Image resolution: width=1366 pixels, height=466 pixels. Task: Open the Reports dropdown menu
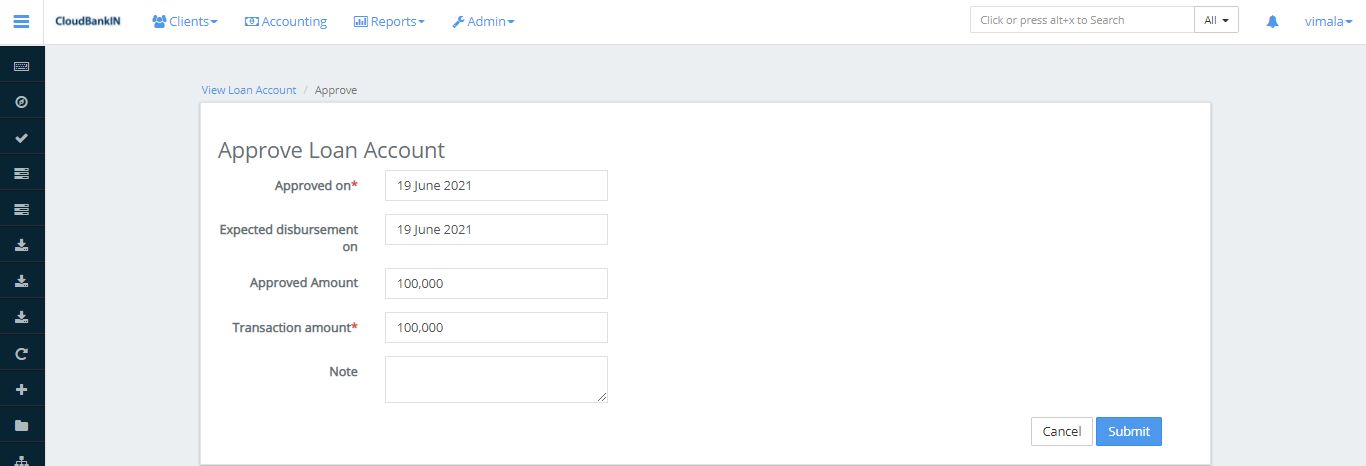tap(389, 21)
